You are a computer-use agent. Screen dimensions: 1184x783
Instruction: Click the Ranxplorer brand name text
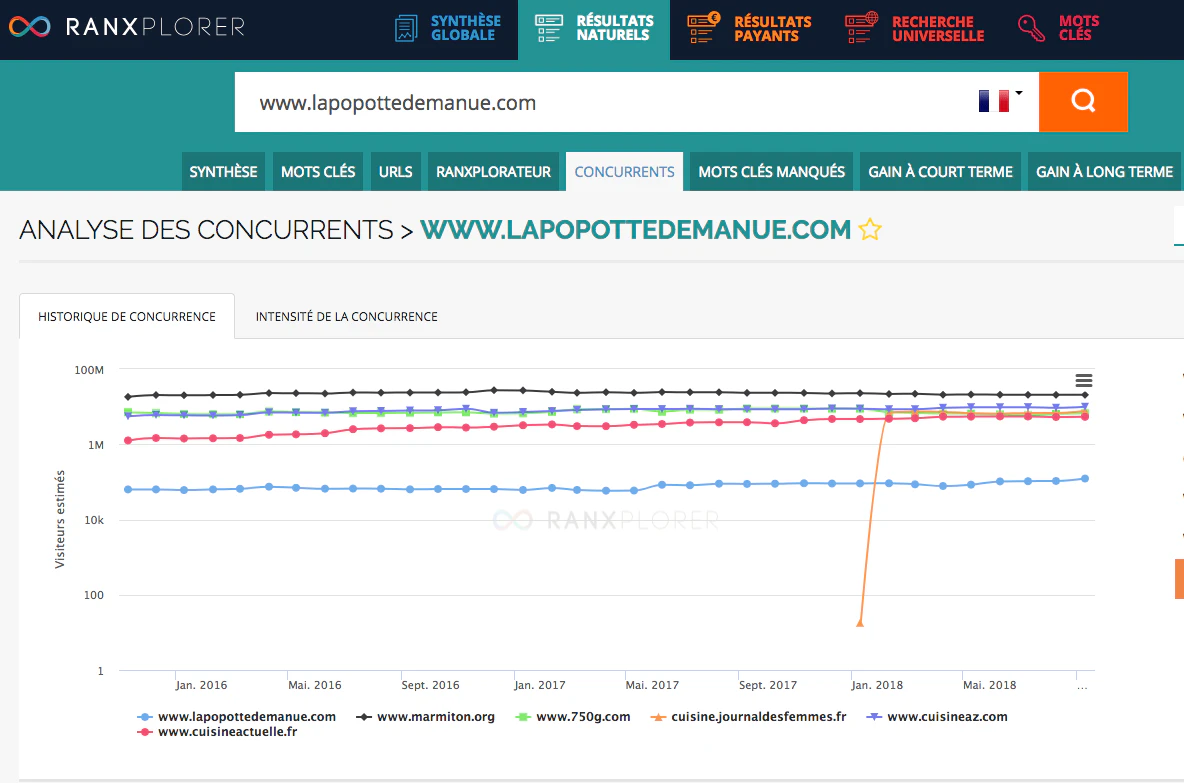click(156, 27)
